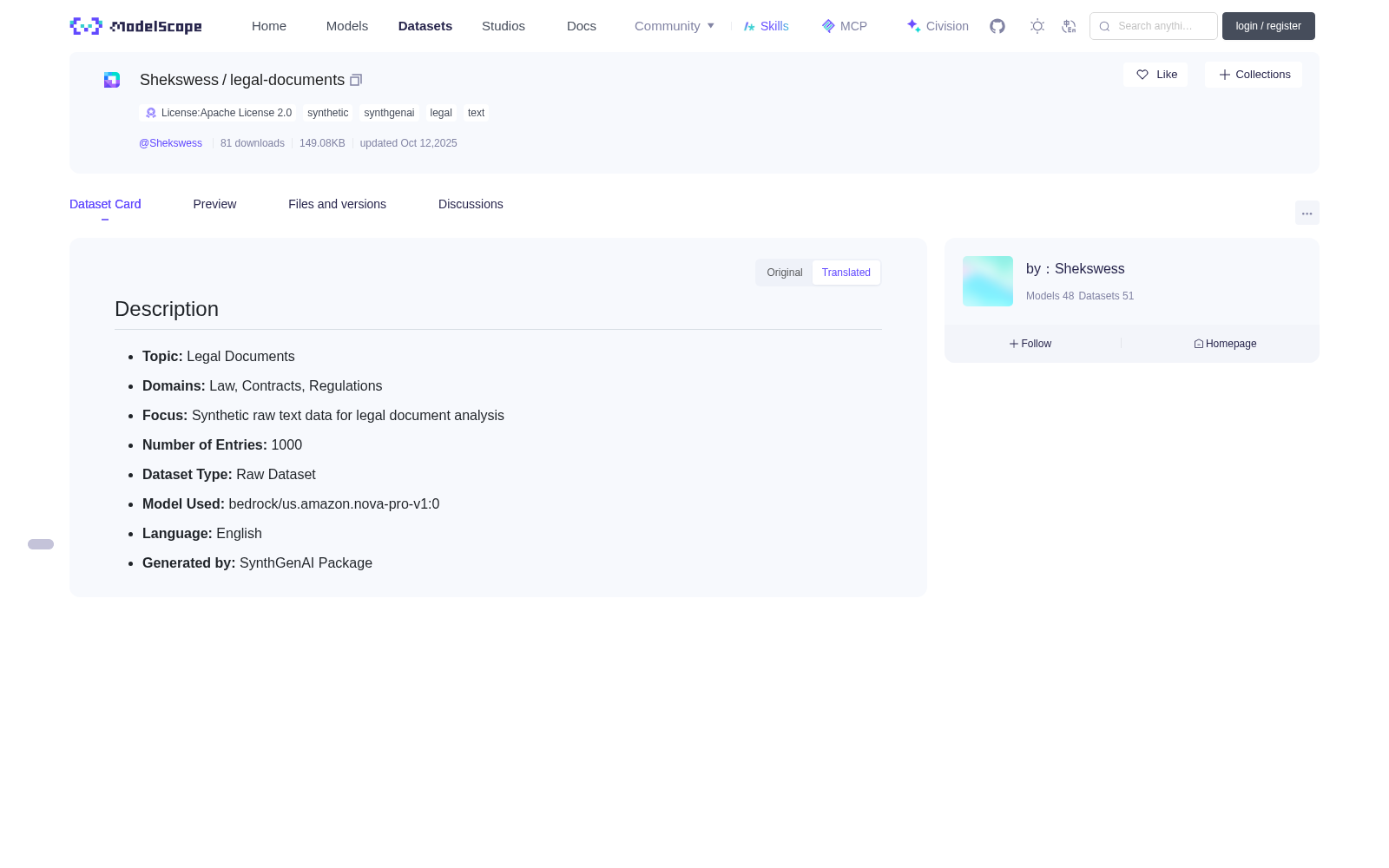This screenshot has width=1389, height=868.
Task: Click the 81 downloads text
Action: pos(253,143)
